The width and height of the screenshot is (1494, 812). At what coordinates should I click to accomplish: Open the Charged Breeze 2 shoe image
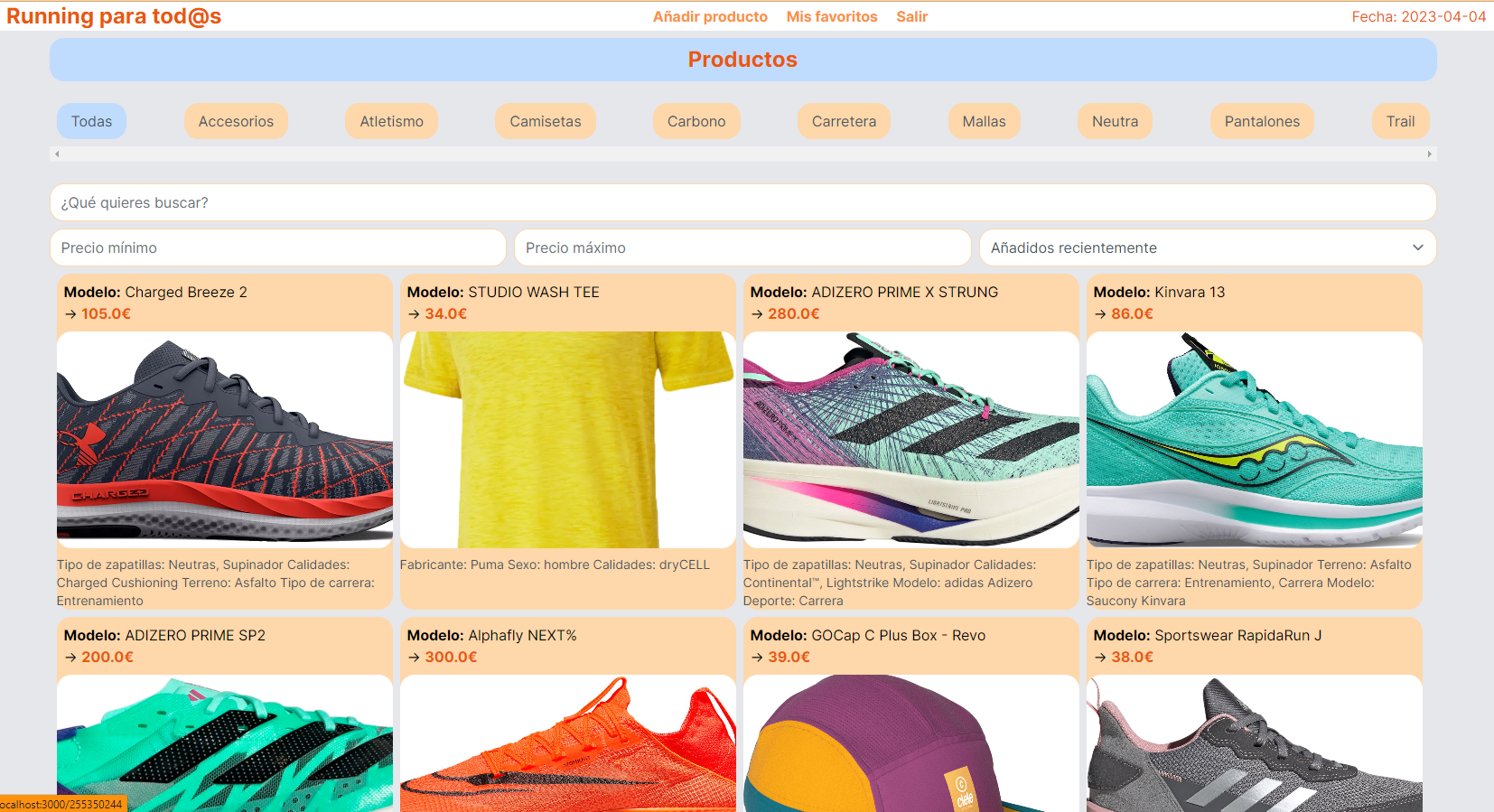coord(224,439)
